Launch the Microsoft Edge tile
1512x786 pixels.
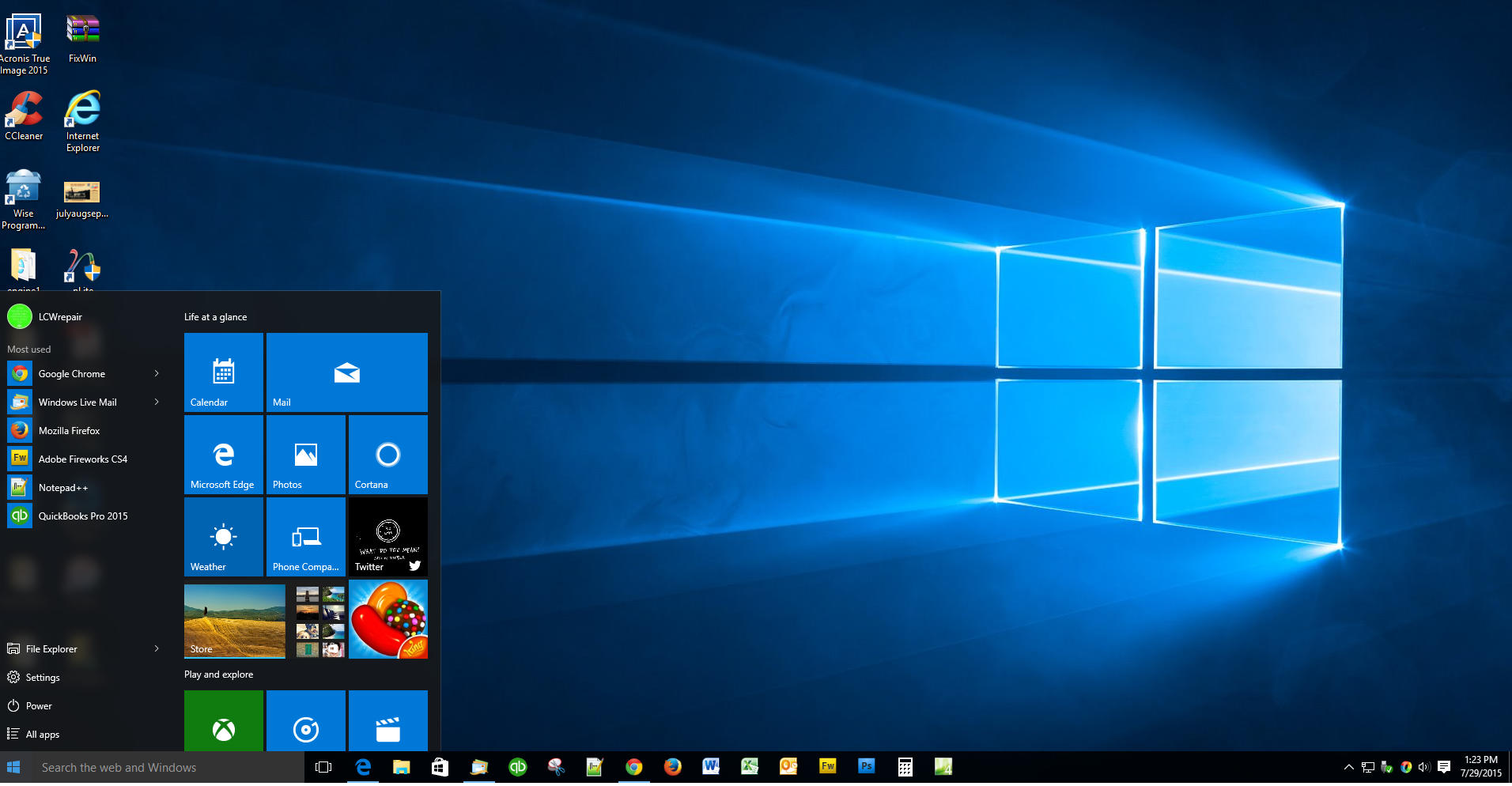tap(224, 455)
